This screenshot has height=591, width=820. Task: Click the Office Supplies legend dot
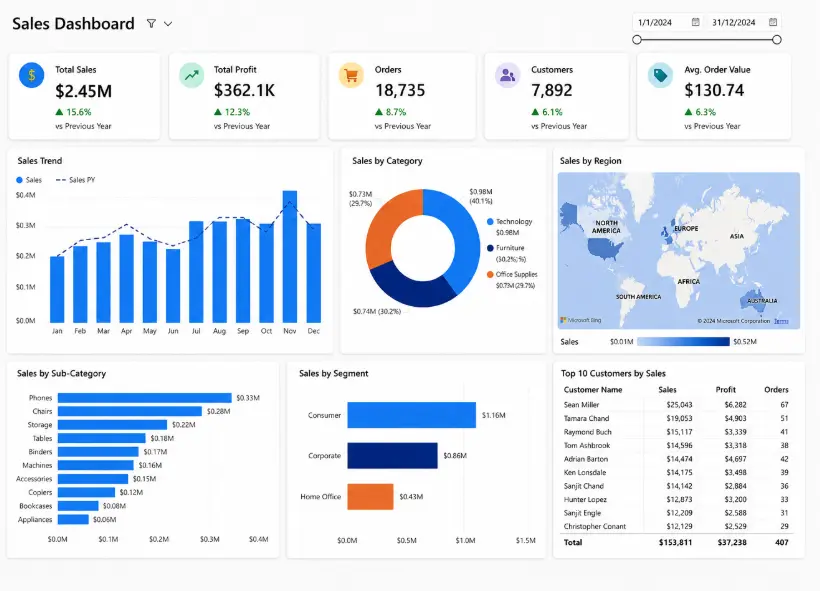pos(490,275)
